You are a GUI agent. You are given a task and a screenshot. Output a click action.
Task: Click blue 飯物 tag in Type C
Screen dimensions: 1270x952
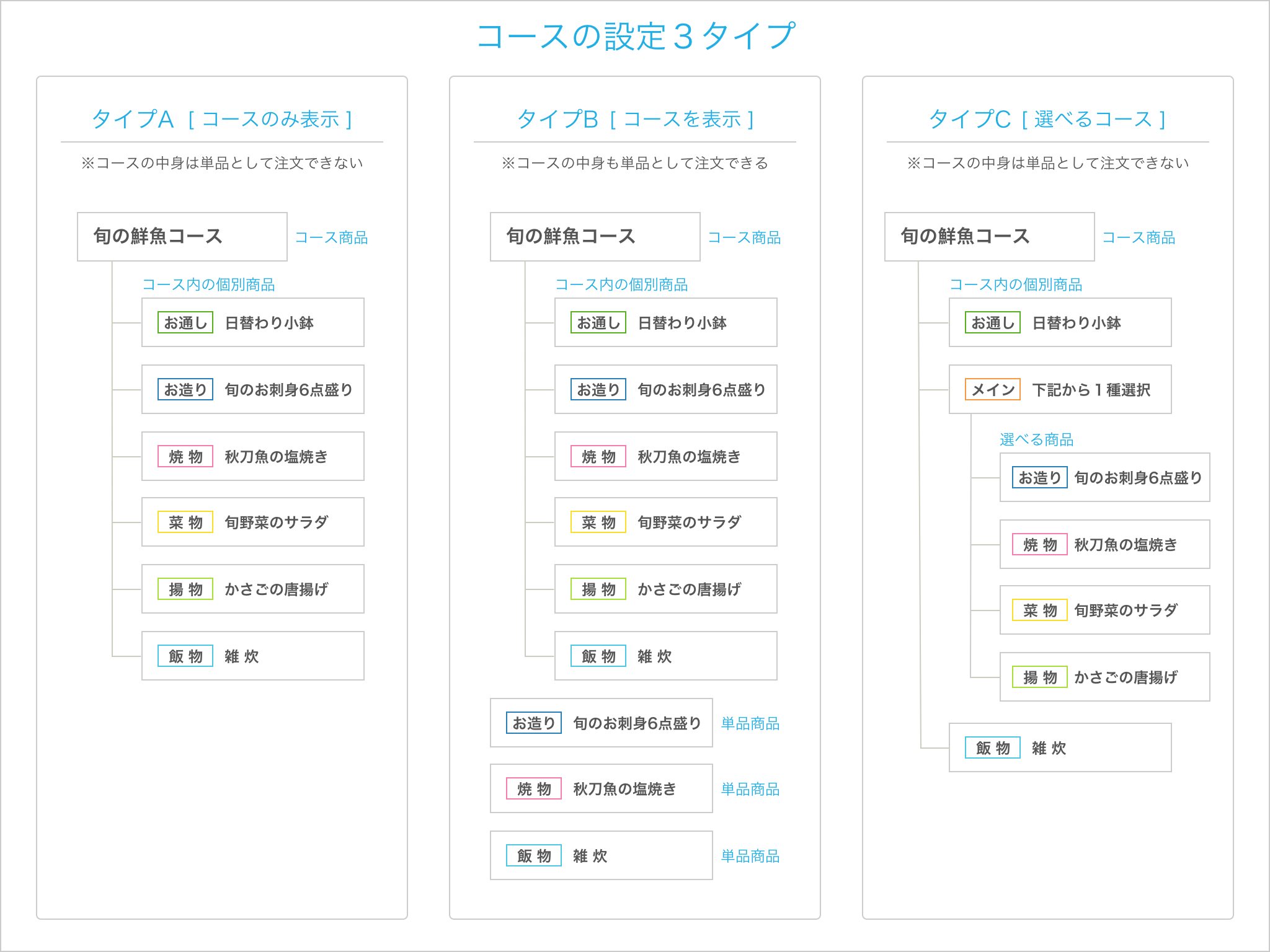(x=993, y=747)
